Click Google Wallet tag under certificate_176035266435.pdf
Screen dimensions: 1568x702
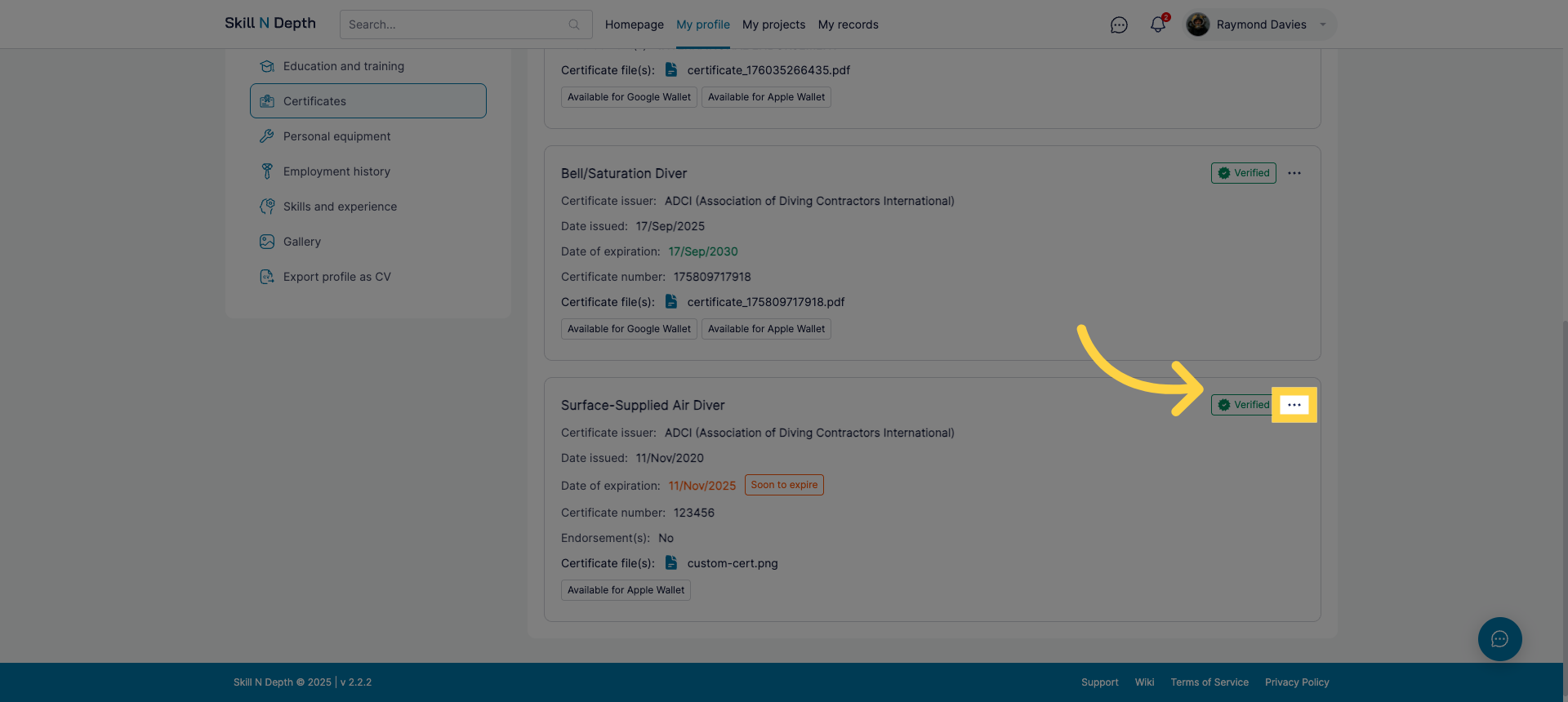click(x=629, y=97)
